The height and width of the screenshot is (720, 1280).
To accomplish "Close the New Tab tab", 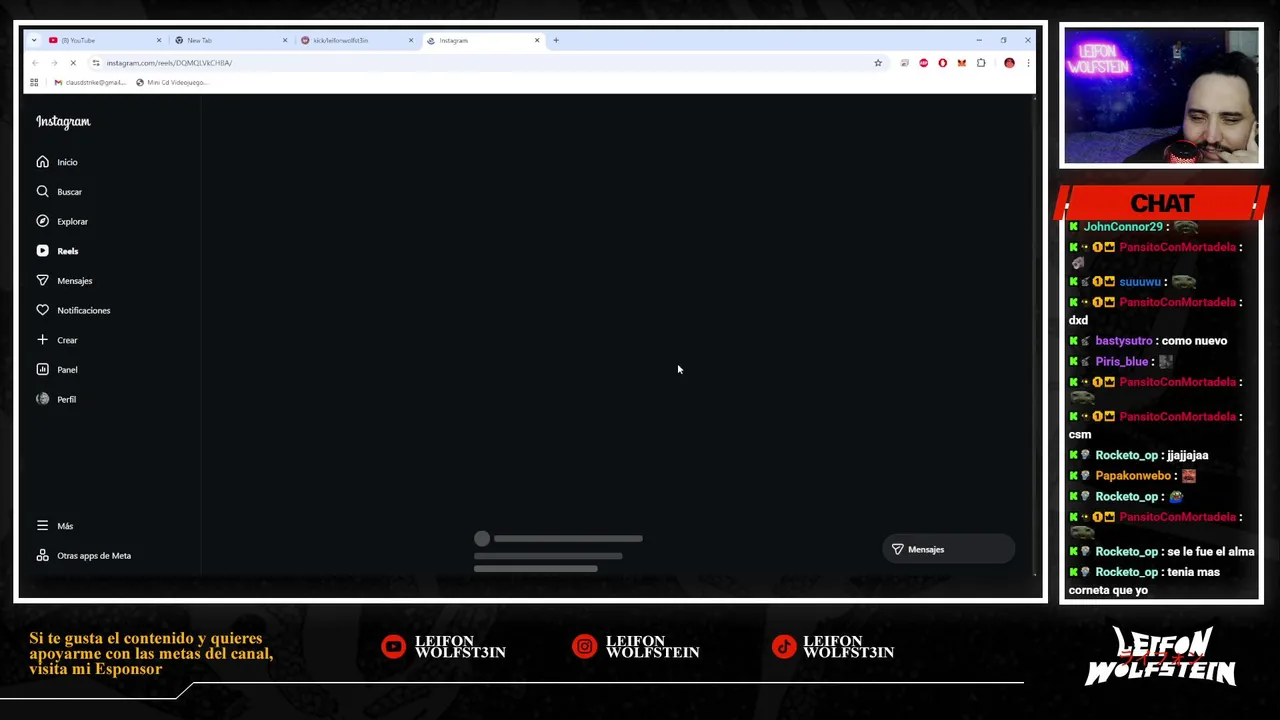I will tap(285, 40).
